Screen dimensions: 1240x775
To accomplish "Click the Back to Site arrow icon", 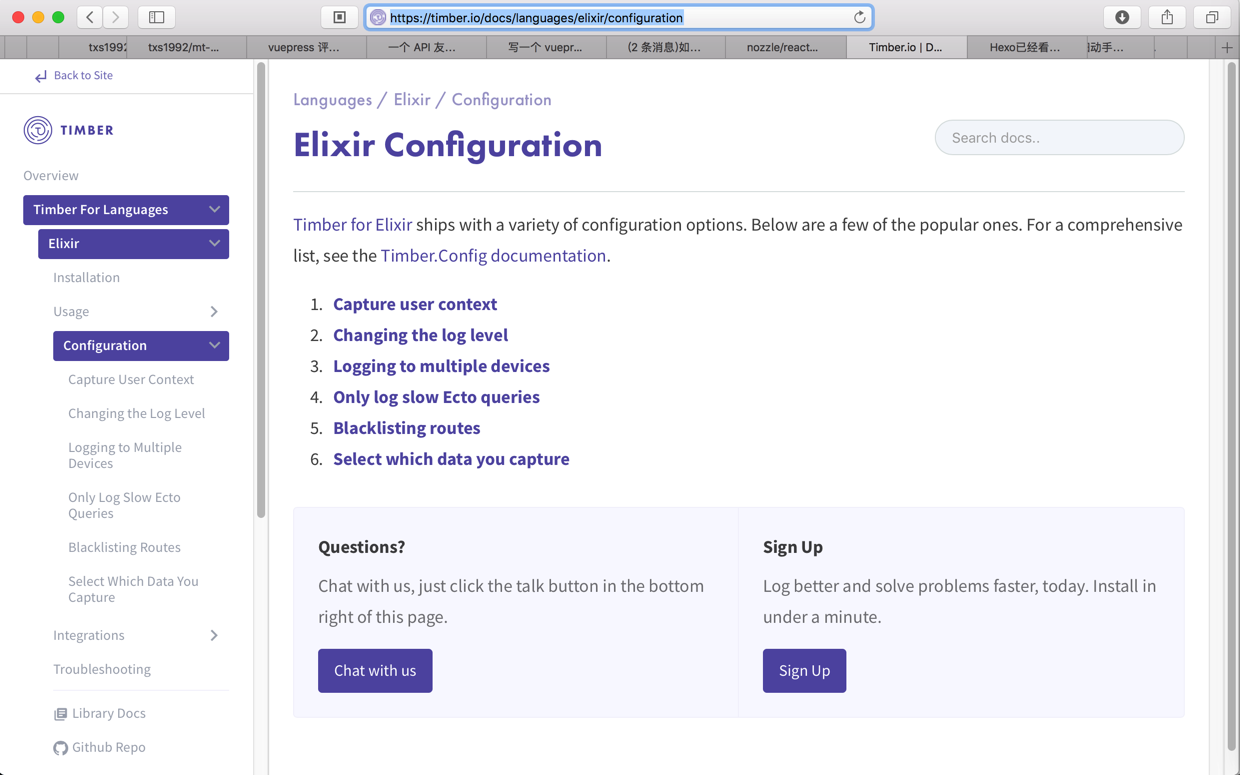I will point(41,76).
